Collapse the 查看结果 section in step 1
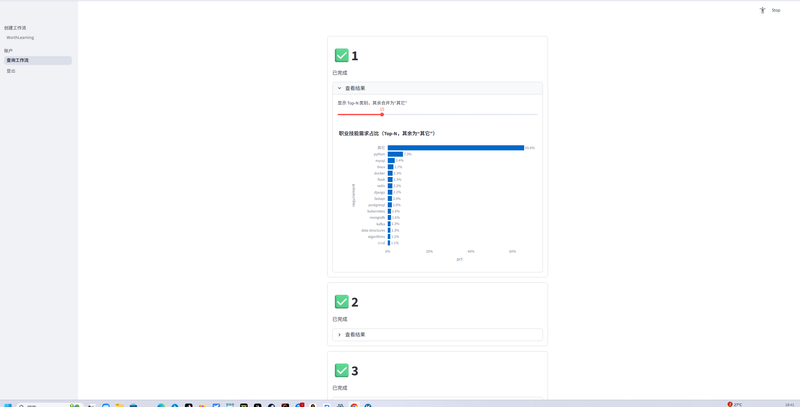Image resolution: width=800 pixels, height=407 pixels. click(437, 88)
